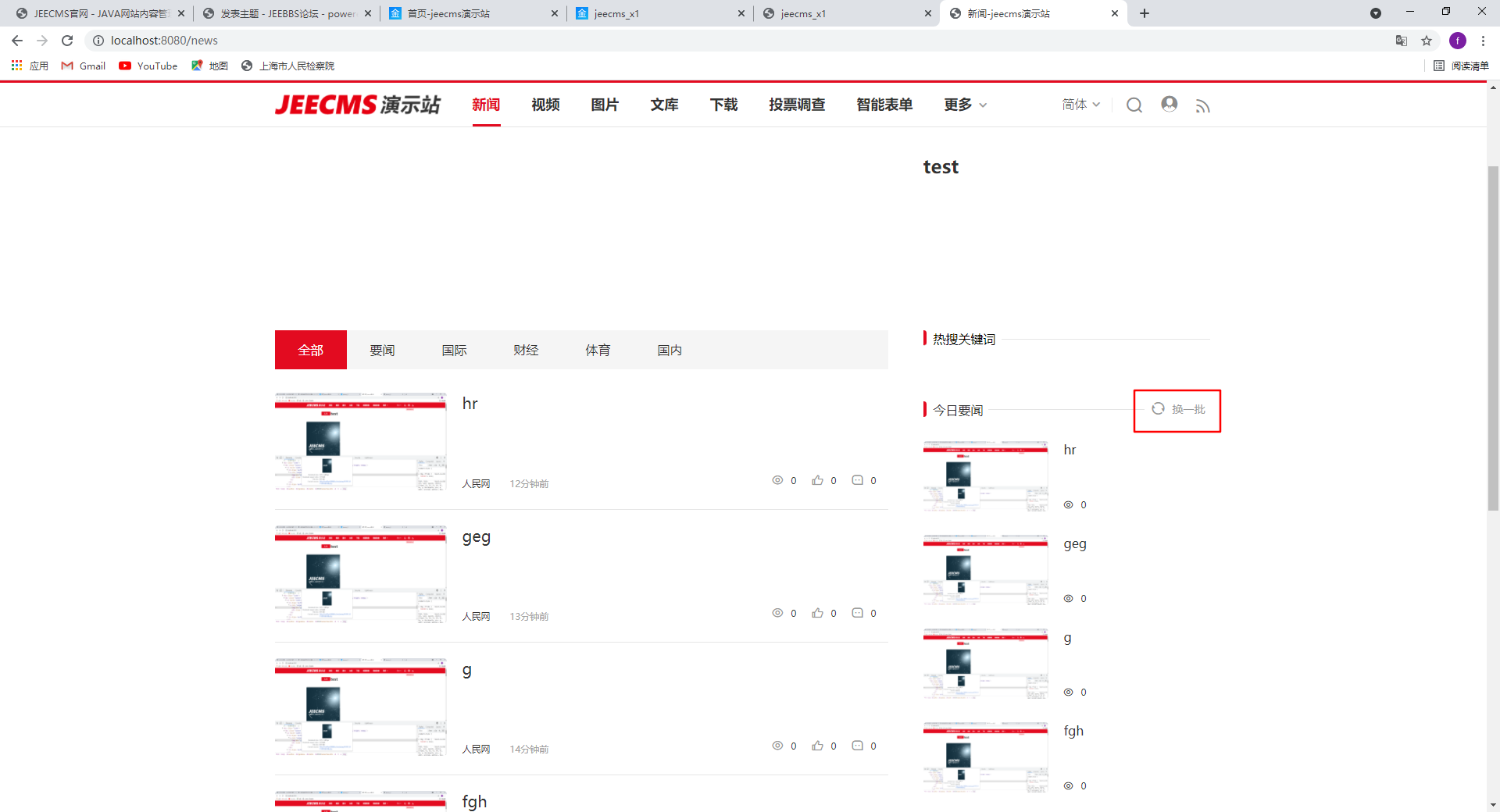Viewport: 1500px width, 812px height.
Task: Click the views eye icon on geg article
Action: pos(777,613)
